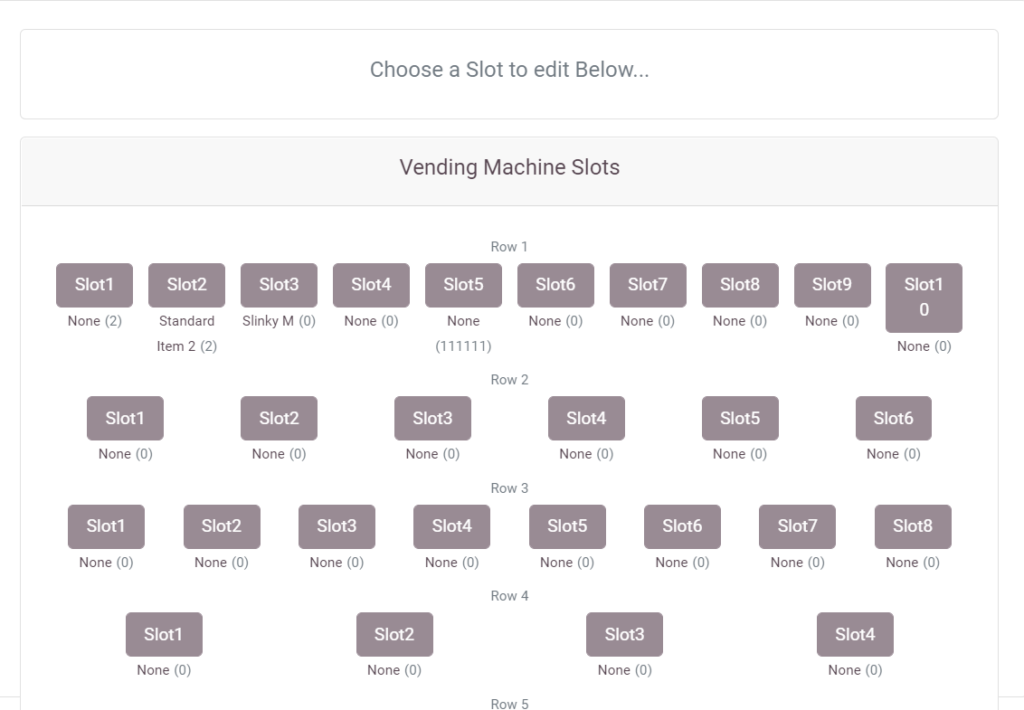This screenshot has height=710, width=1024.
Task: Select Slot8 in Row 1
Action: [x=739, y=284]
